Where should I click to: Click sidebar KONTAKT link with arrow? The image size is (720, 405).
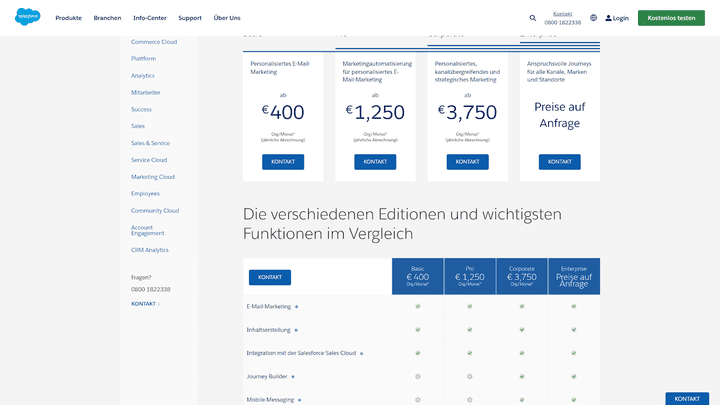pyautogui.click(x=146, y=304)
